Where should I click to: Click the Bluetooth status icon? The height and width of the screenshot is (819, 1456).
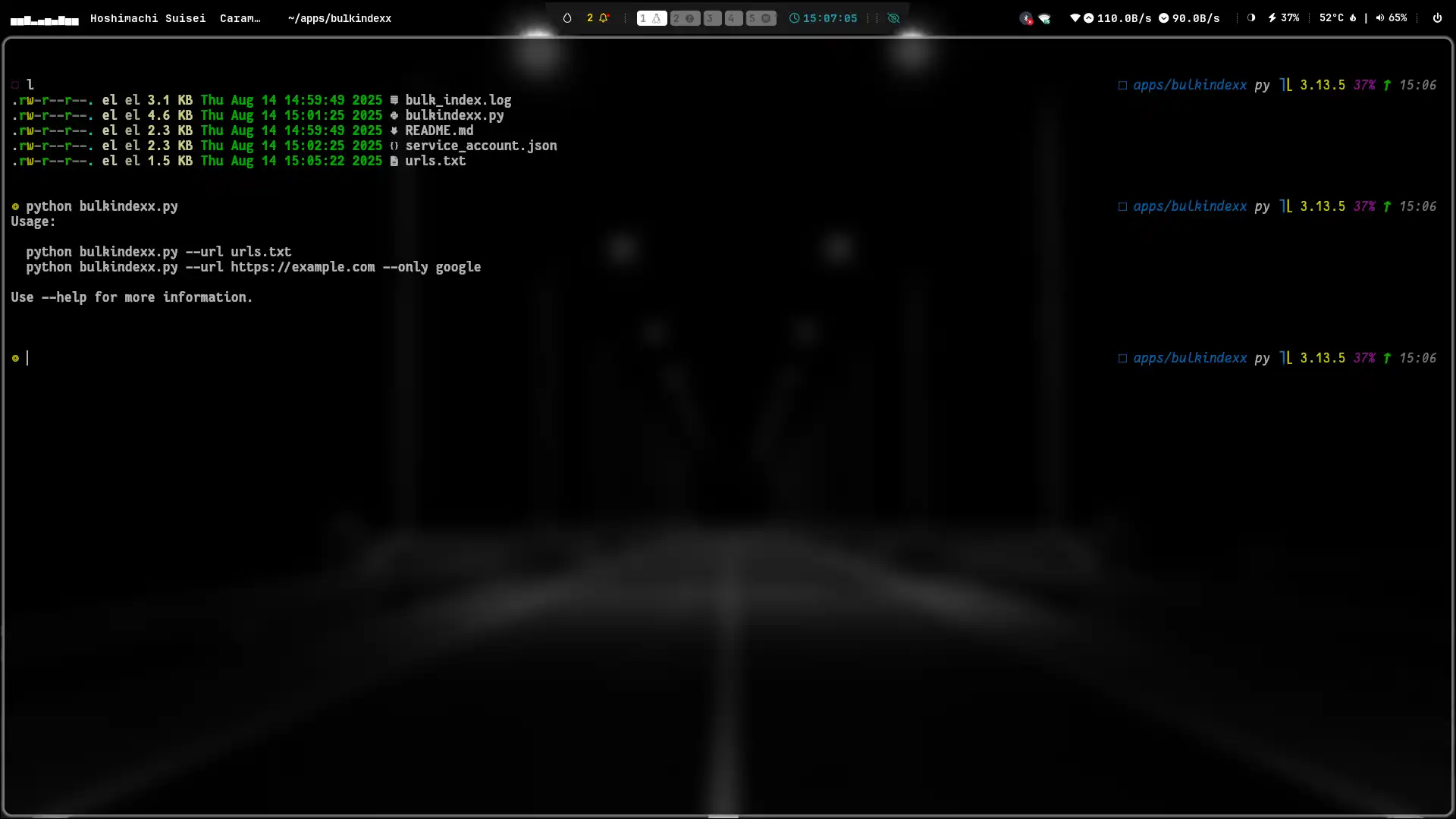coord(1026,18)
